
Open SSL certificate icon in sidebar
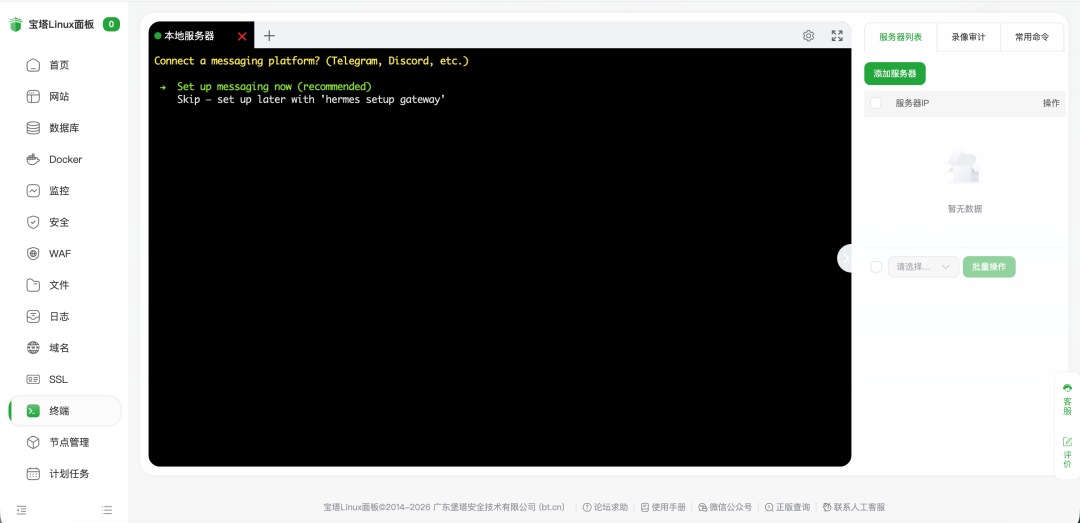pos(33,380)
